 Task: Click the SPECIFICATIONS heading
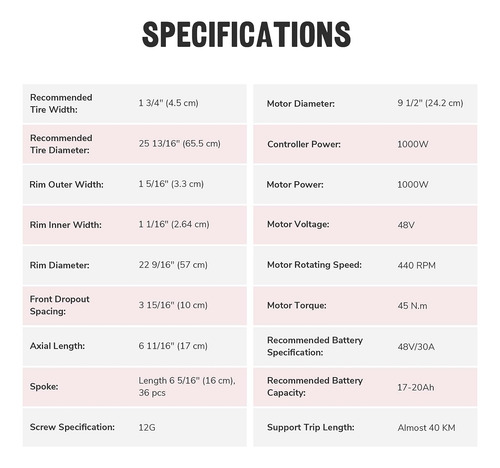click(x=246, y=34)
